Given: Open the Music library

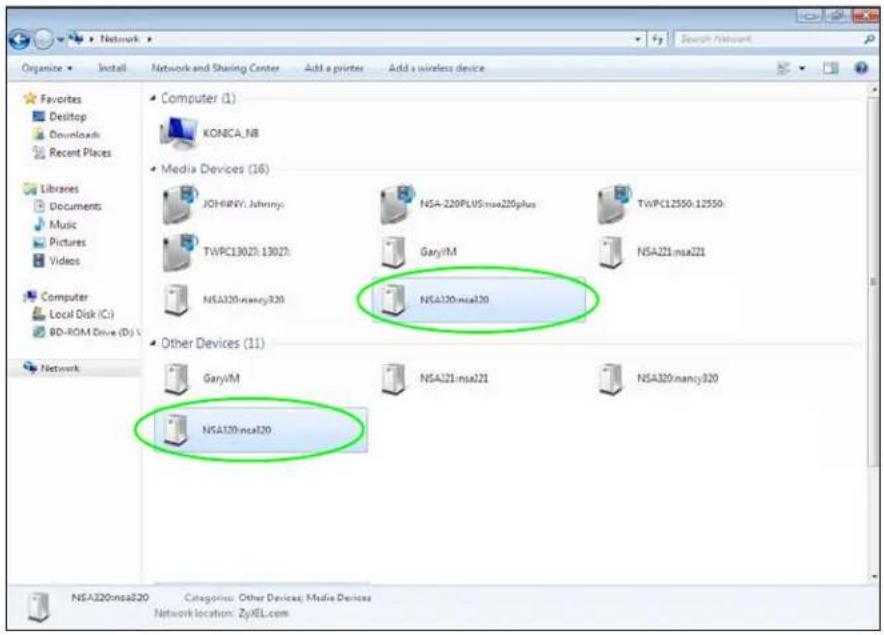Looking at the screenshot, I should point(63,224).
